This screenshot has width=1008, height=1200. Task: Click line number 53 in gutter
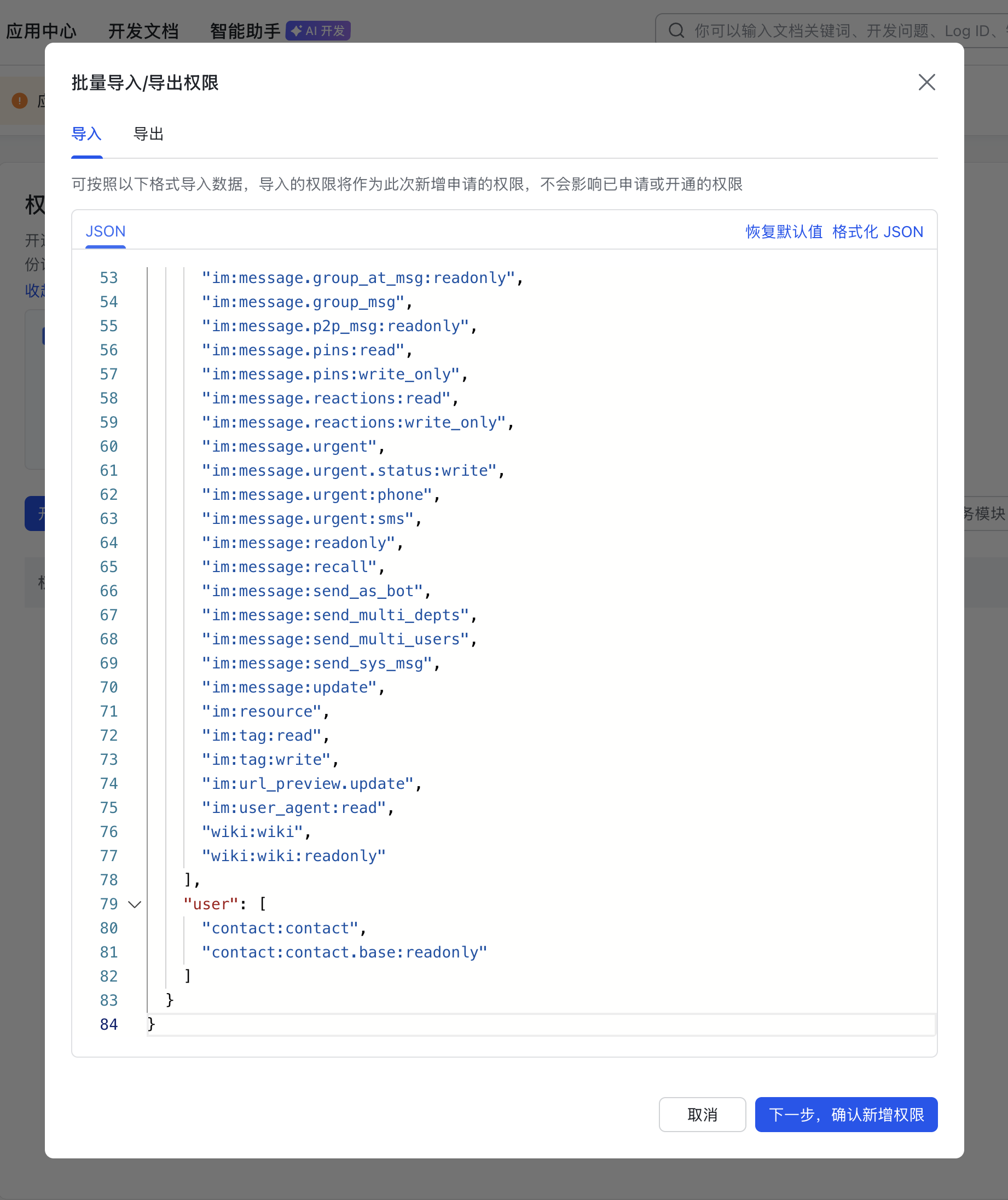pyautogui.click(x=108, y=278)
